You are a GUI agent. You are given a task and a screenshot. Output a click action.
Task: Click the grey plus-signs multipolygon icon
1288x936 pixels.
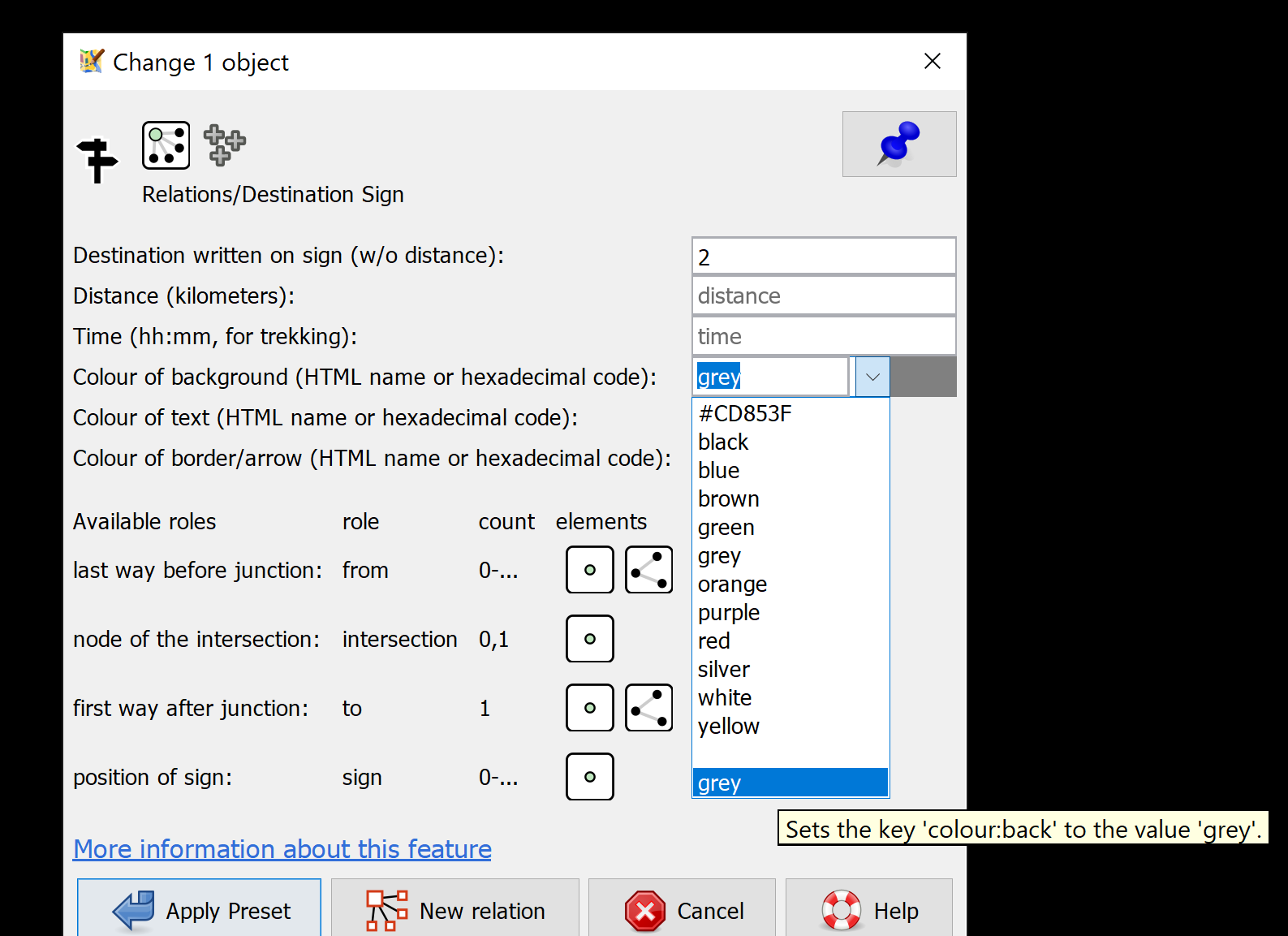[x=224, y=145]
